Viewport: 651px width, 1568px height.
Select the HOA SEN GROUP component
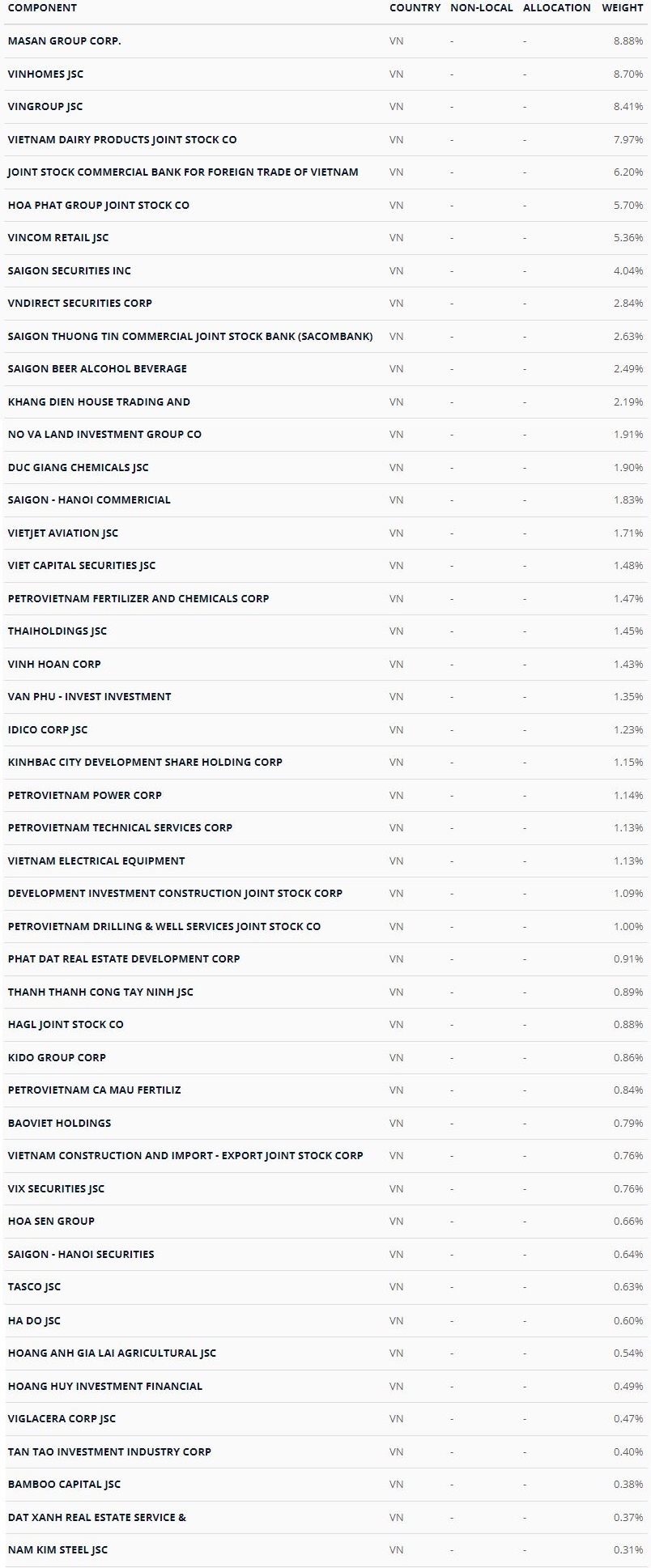51,1222
